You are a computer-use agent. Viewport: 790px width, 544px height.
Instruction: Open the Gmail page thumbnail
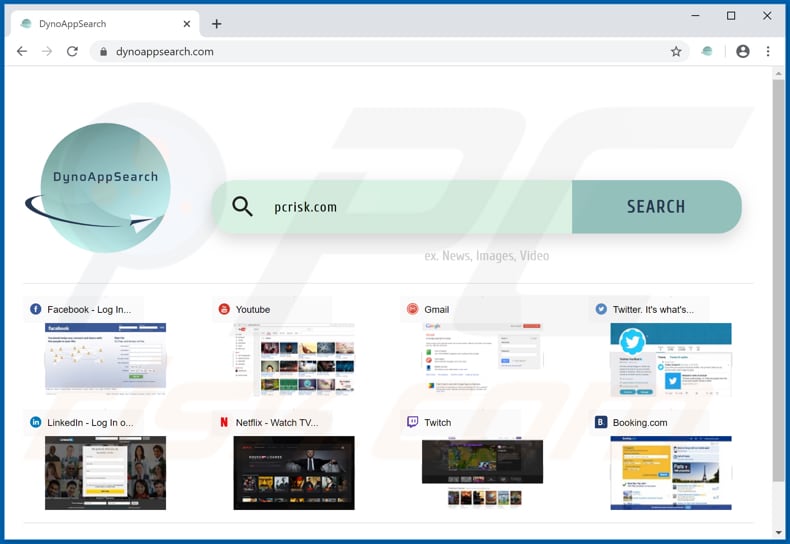point(482,360)
